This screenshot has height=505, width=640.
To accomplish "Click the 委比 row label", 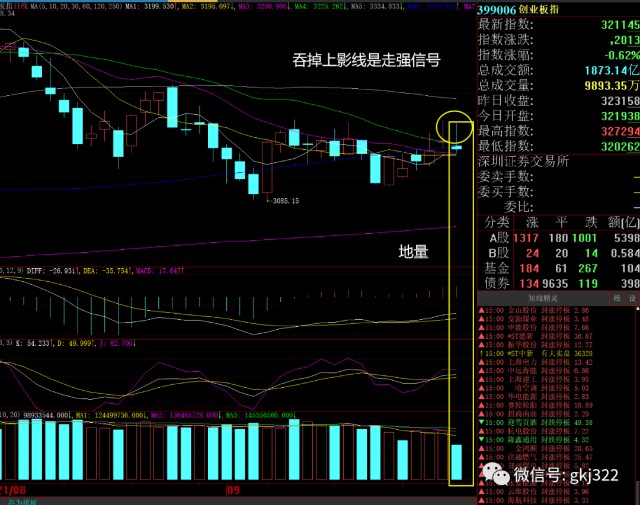I will point(518,207).
